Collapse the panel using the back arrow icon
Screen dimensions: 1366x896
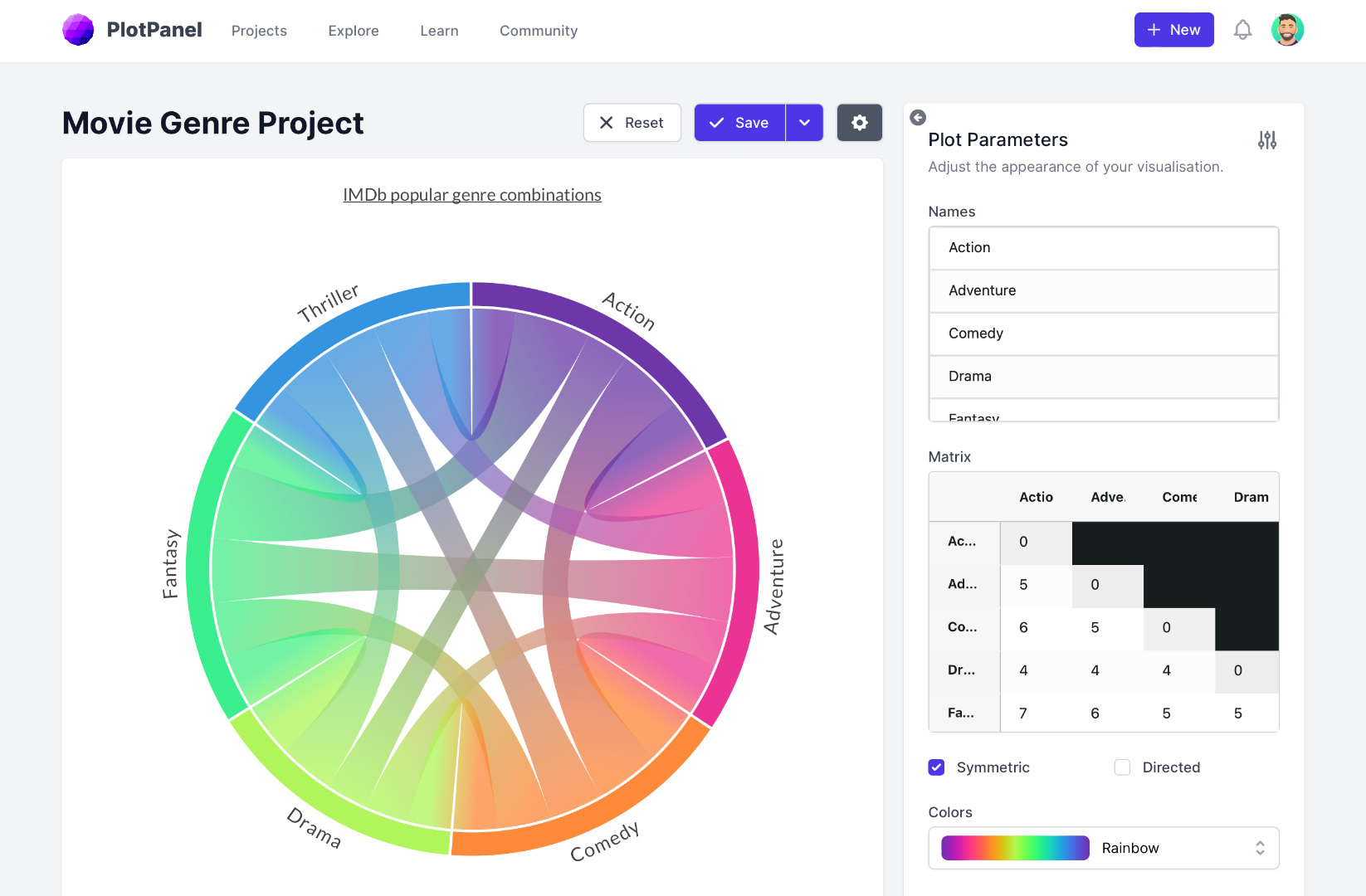[x=917, y=118]
